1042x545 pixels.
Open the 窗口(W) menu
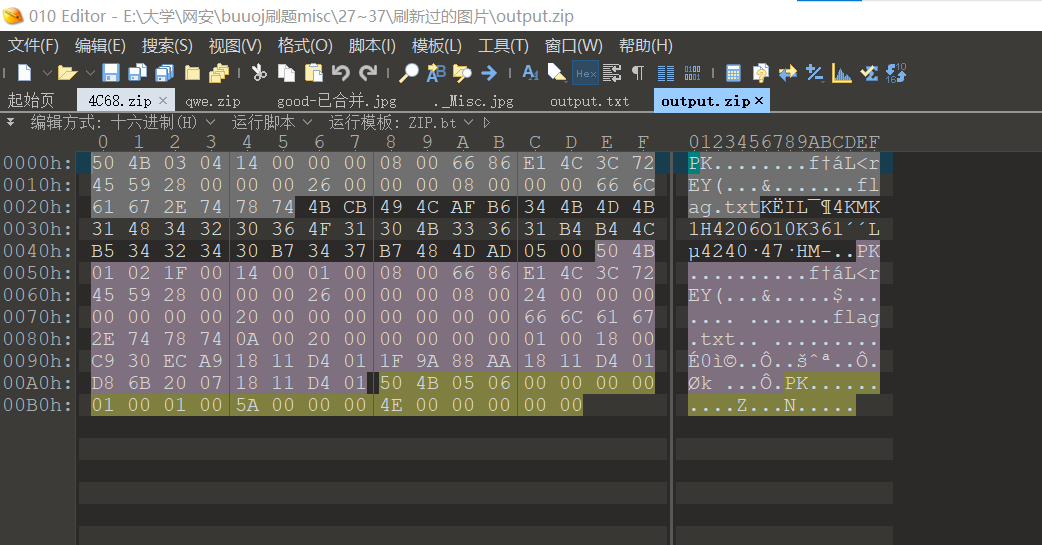pos(573,46)
